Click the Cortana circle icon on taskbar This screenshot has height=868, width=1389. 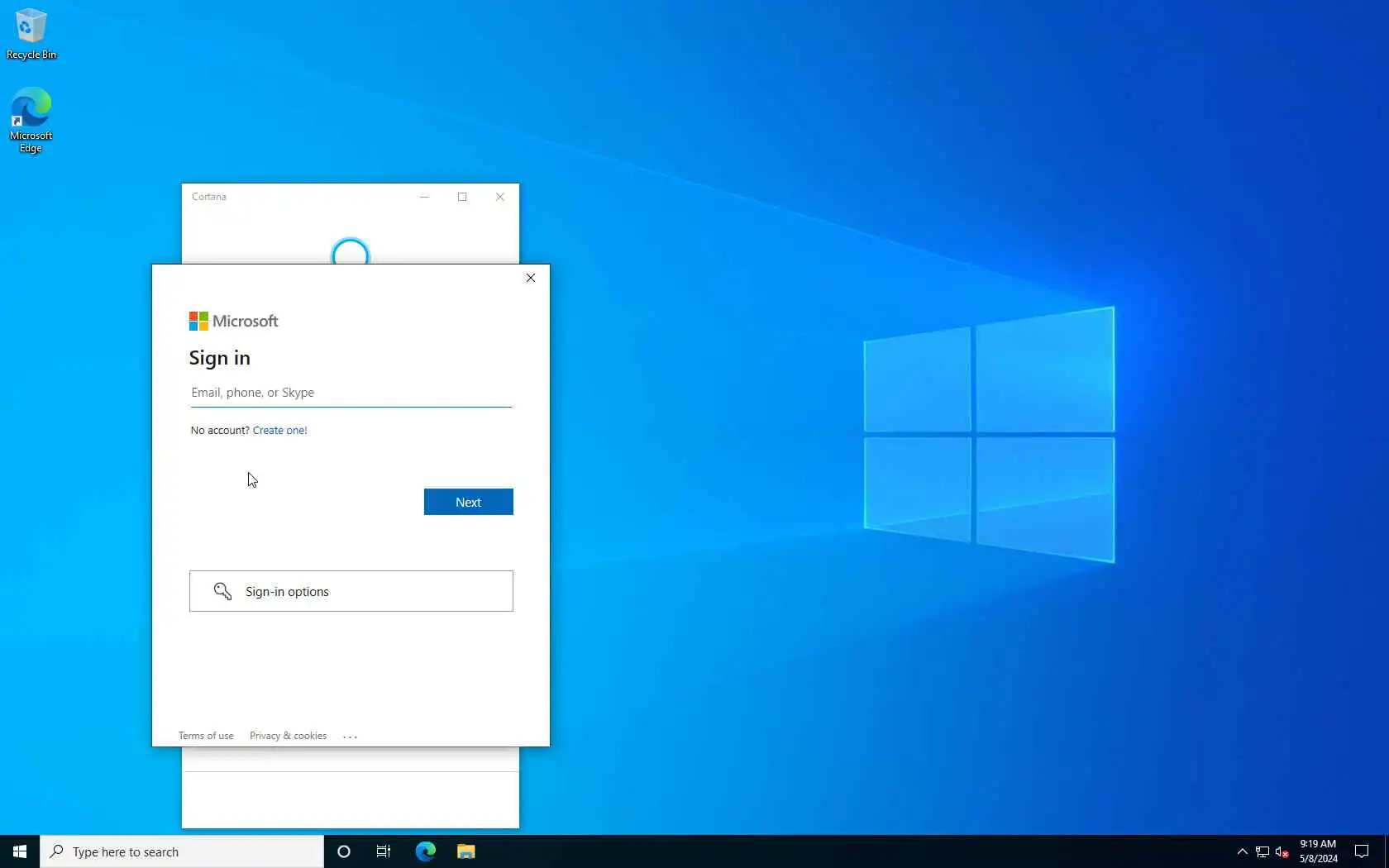(x=344, y=851)
